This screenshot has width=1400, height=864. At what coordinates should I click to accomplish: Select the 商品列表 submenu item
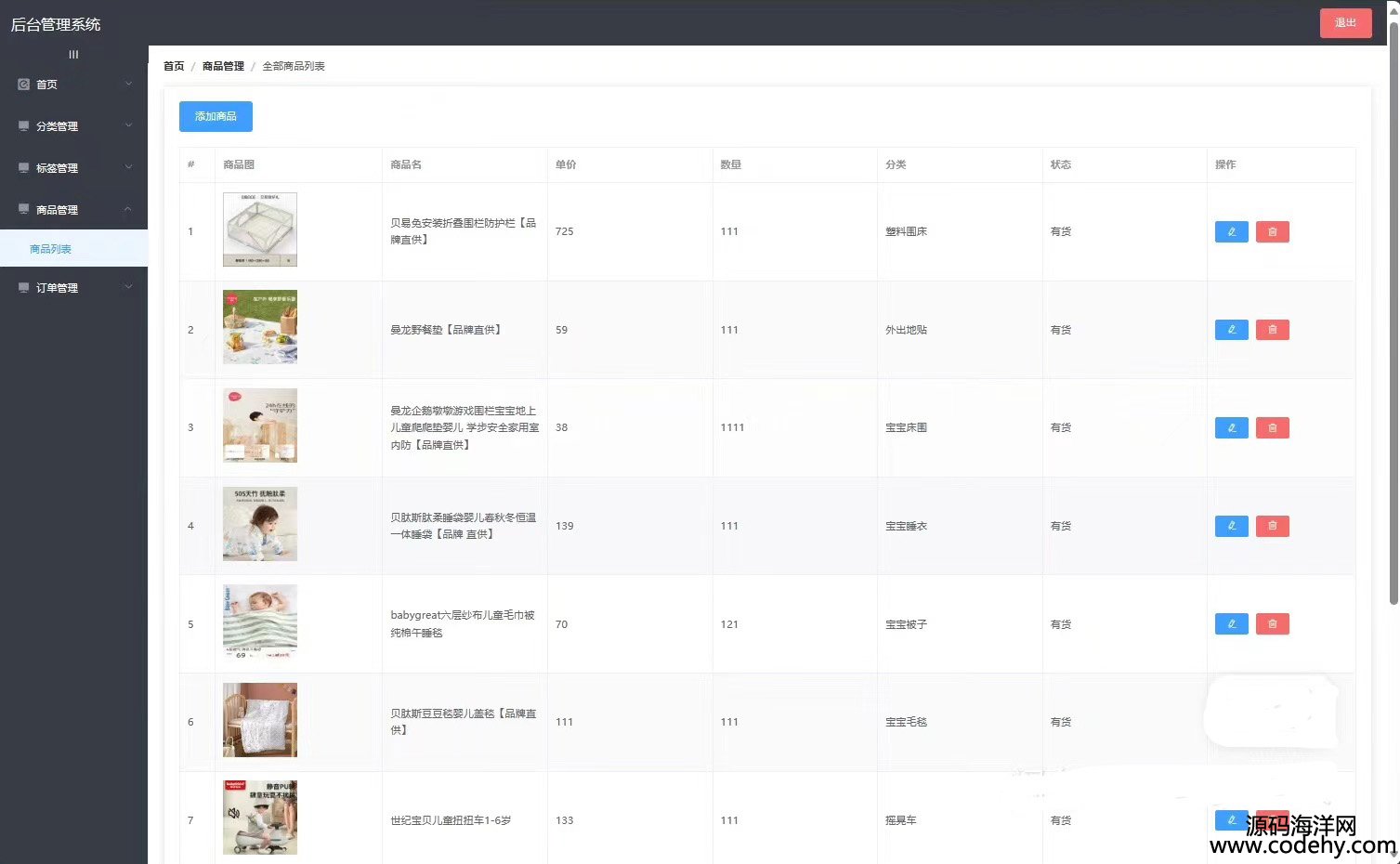click(73, 249)
